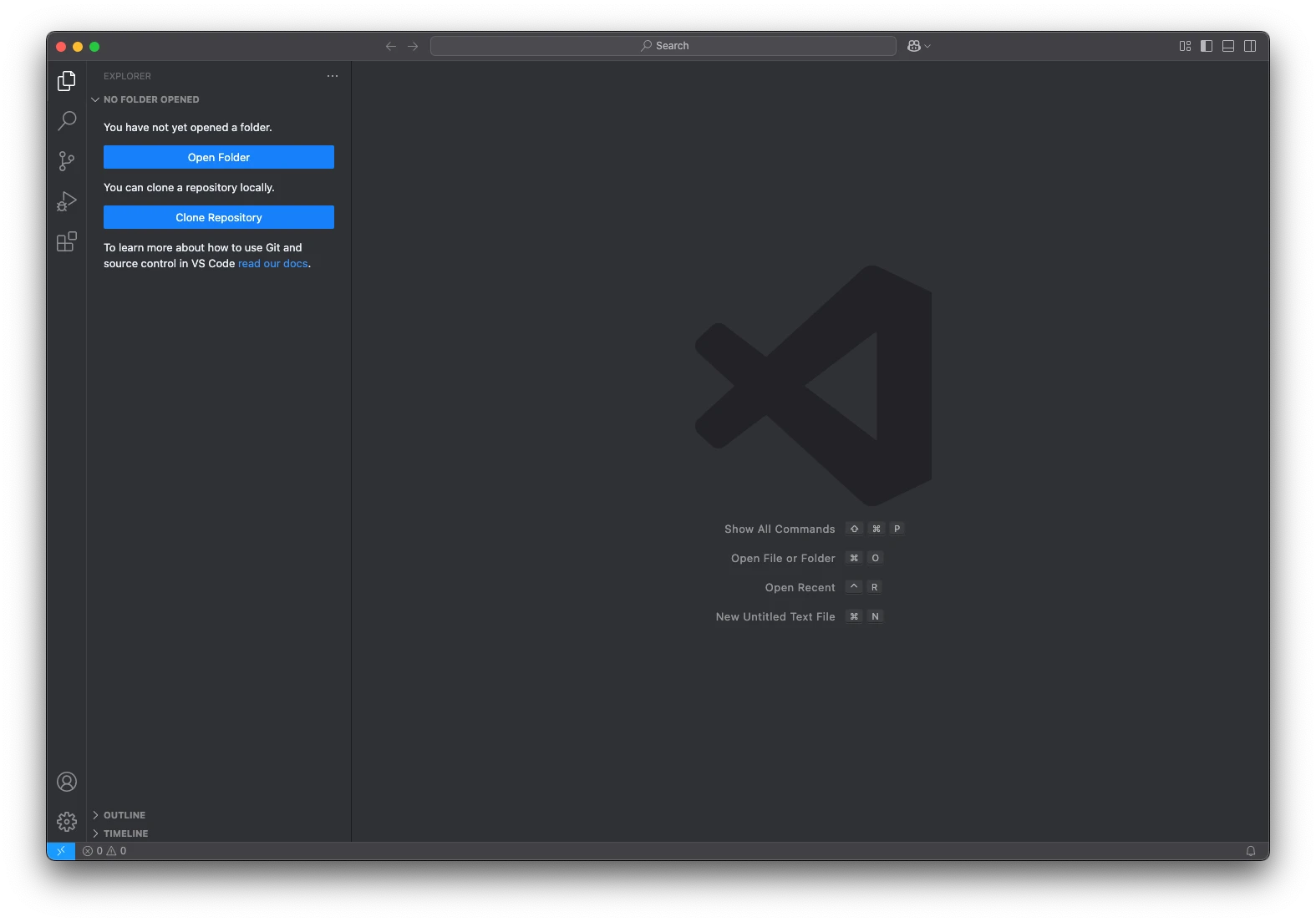This screenshot has height=922, width=1316.
Task: Open the Search view in activity bar
Action: [x=67, y=121]
